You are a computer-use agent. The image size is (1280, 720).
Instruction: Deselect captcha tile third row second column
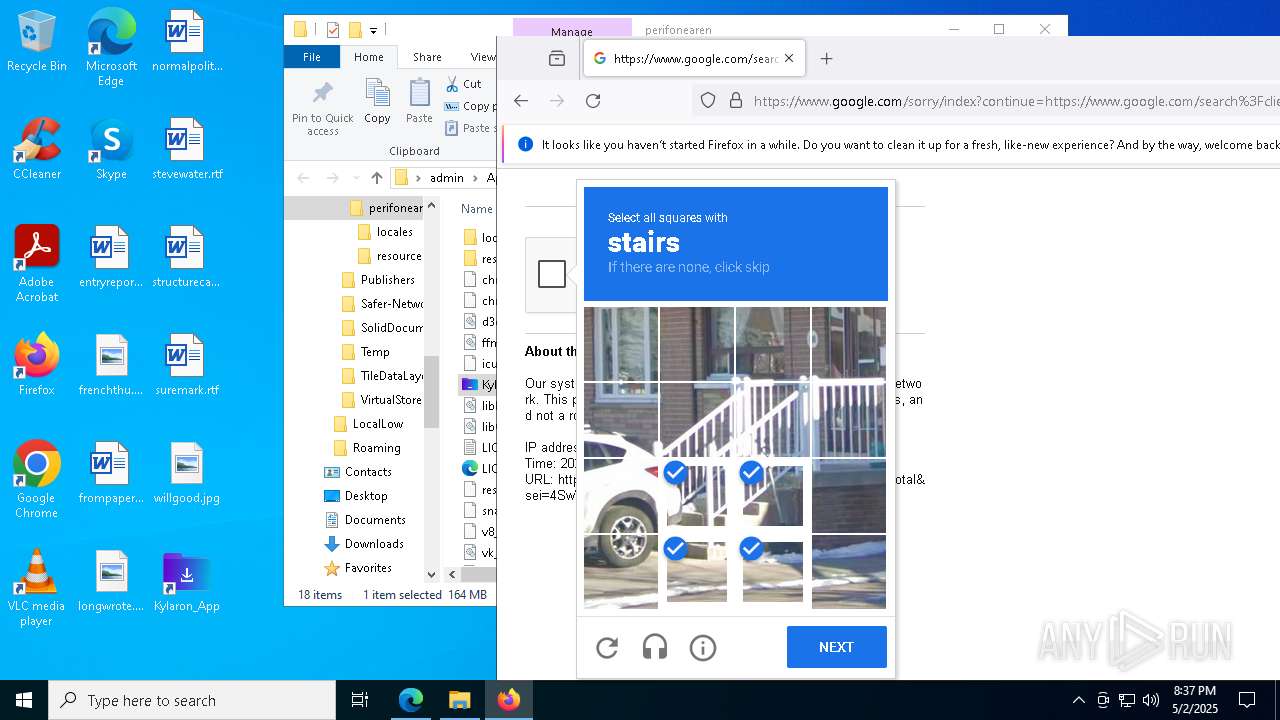pos(697,496)
